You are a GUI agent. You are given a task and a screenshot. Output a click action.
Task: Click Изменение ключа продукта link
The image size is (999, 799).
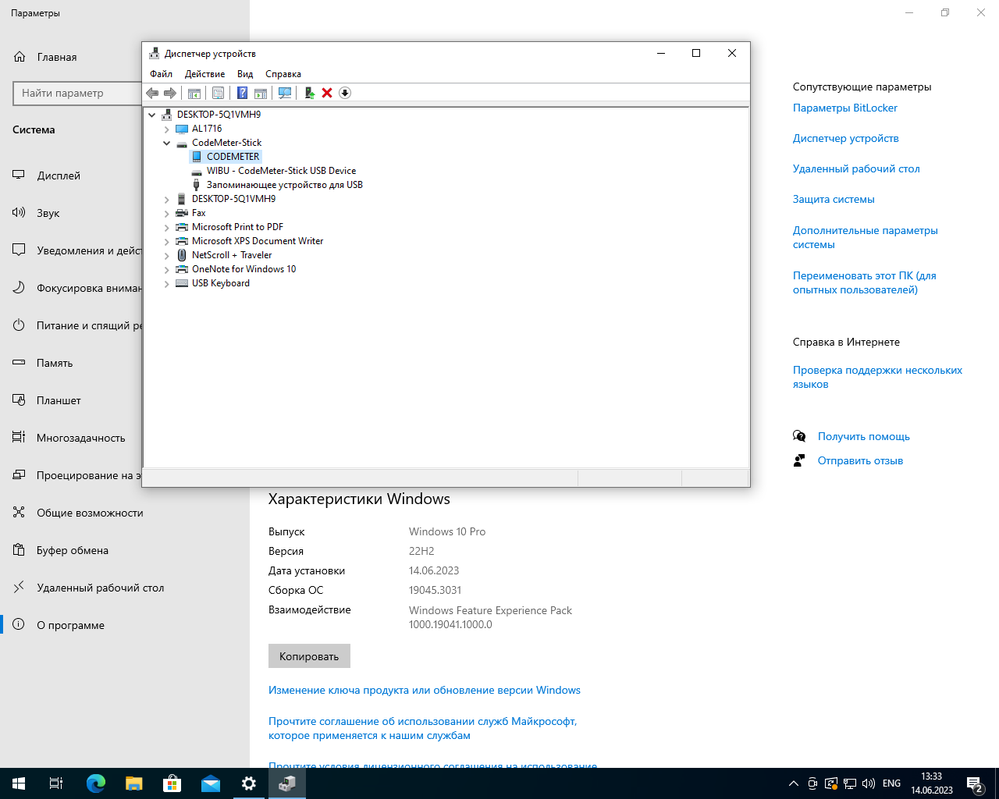[424, 690]
